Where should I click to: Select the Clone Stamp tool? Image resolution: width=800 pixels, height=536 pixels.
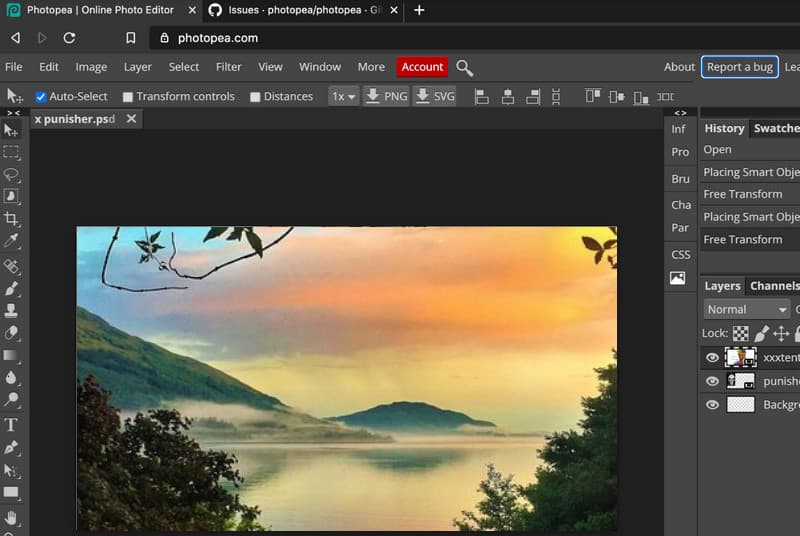click(x=12, y=310)
